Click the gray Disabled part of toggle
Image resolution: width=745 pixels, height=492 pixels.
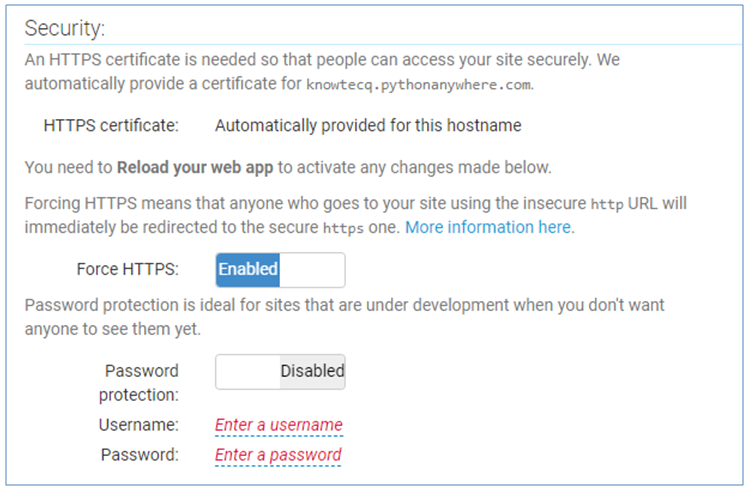312,371
